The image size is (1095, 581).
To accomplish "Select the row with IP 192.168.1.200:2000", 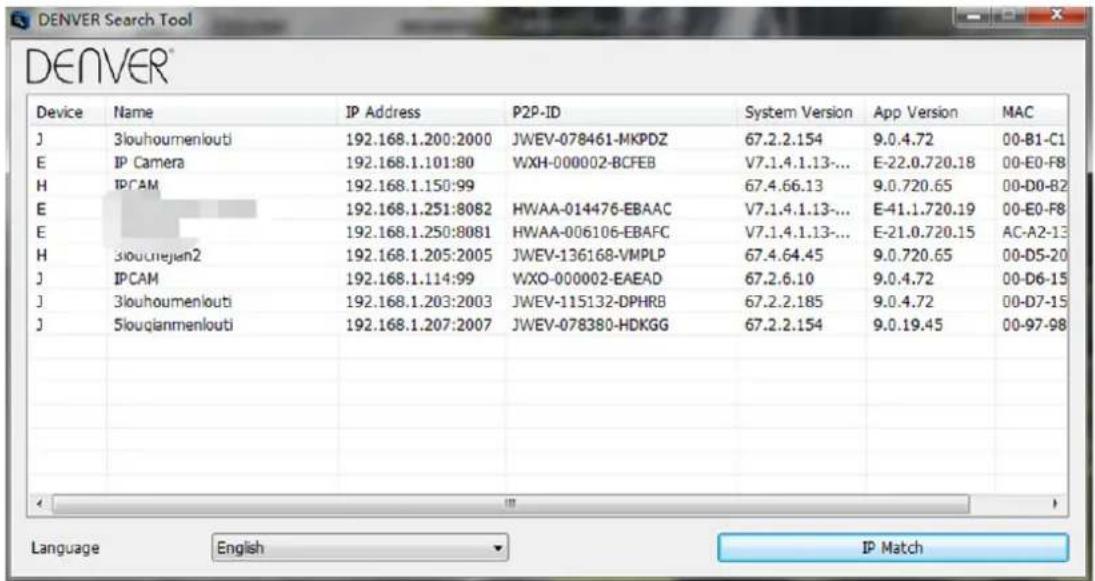I will click(548, 140).
